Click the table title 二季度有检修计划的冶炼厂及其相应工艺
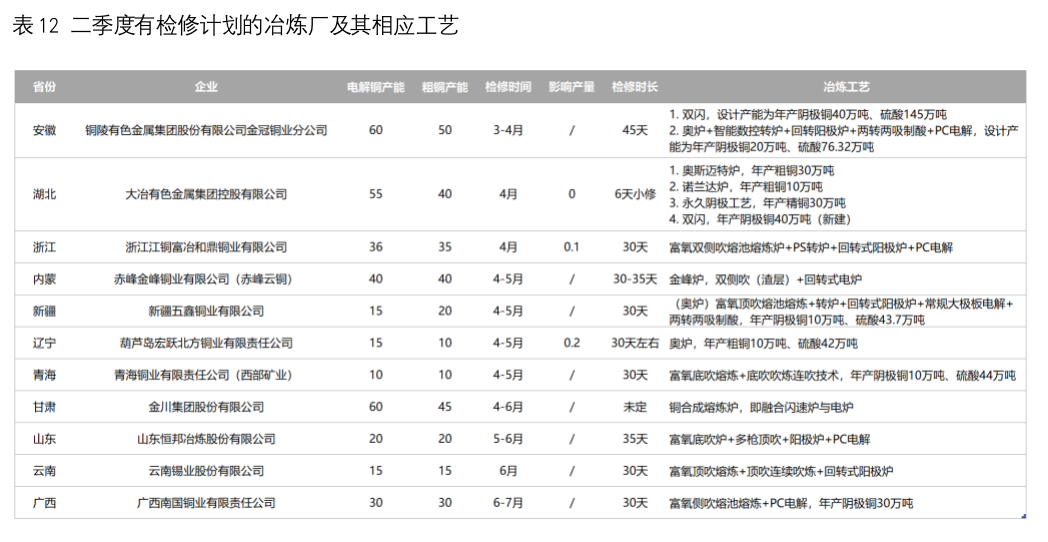The image size is (1048, 542). [265, 26]
